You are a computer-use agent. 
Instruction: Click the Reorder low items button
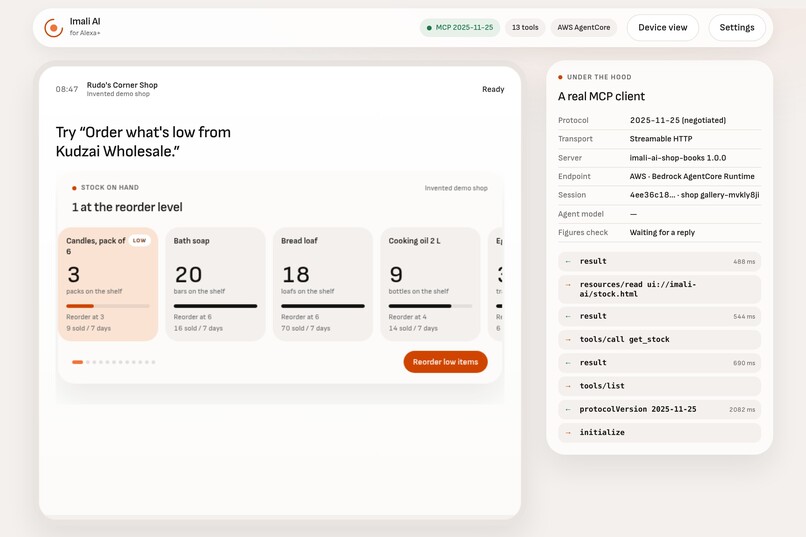pos(445,362)
